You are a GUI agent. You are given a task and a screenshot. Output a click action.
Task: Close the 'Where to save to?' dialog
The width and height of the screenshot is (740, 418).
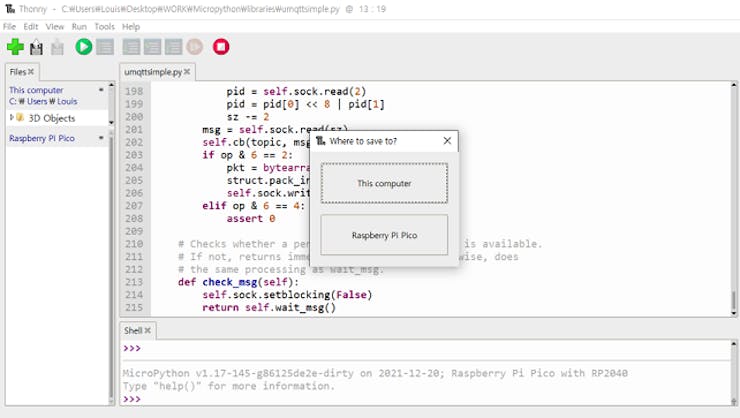(x=447, y=141)
